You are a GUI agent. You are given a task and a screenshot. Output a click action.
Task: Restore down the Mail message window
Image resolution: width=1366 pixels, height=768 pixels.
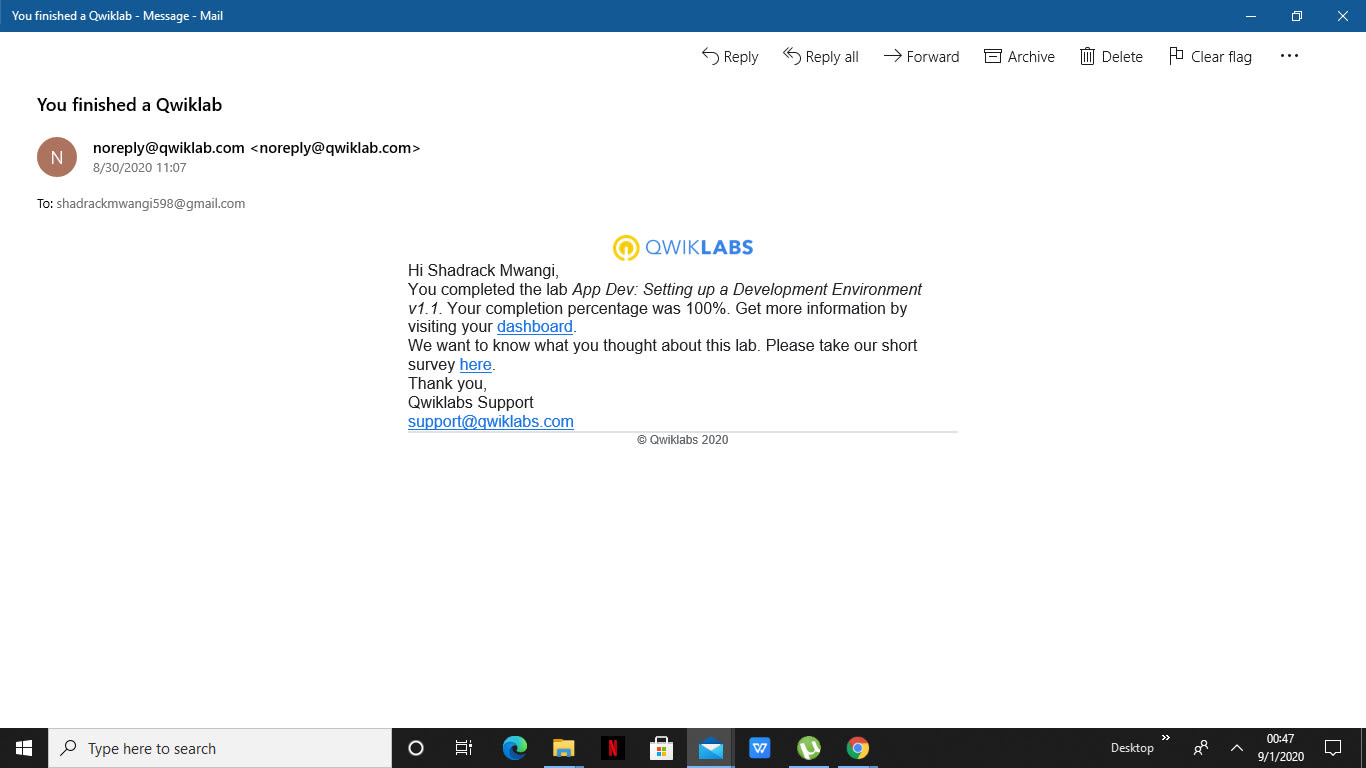coord(1297,16)
